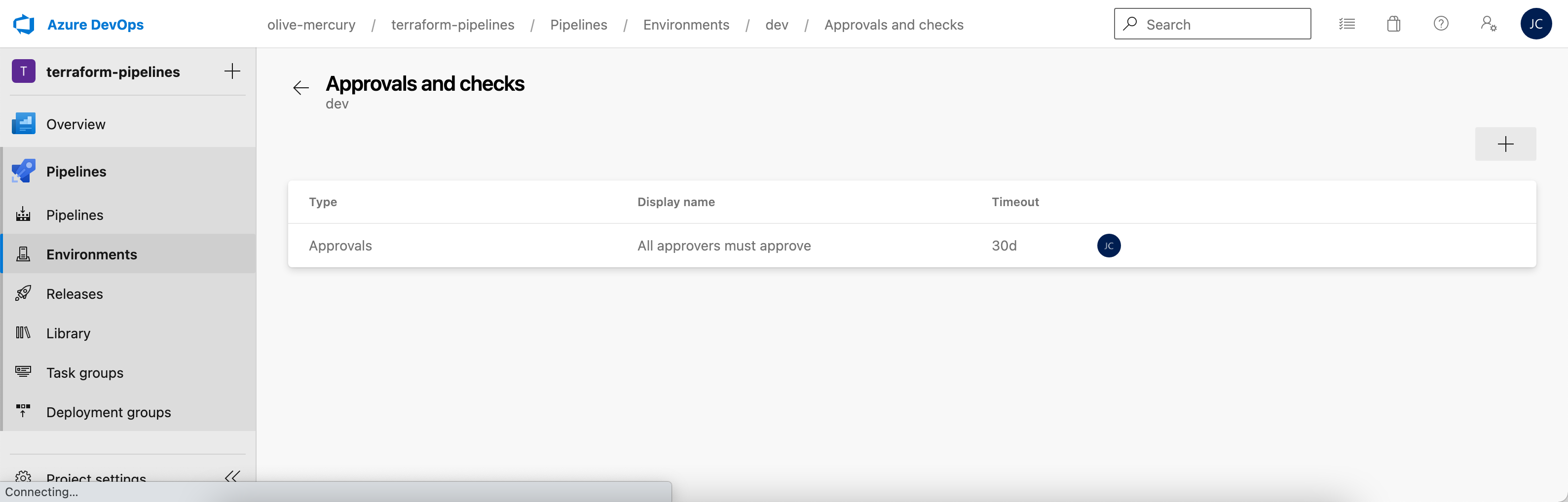
Task: Click the search magnifier icon
Action: [x=1130, y=24]
